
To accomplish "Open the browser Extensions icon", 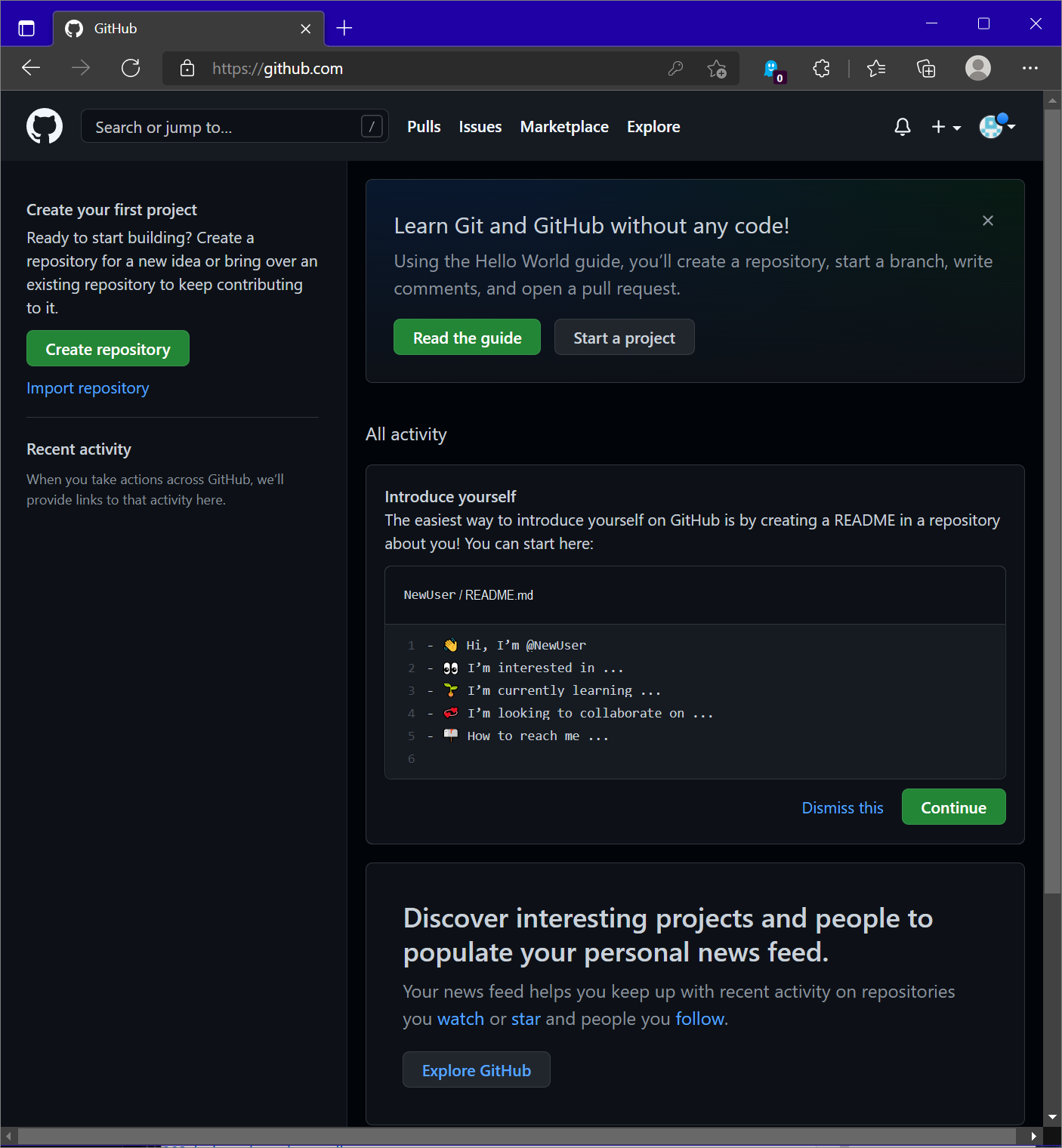I will click(x=821, y=68).
